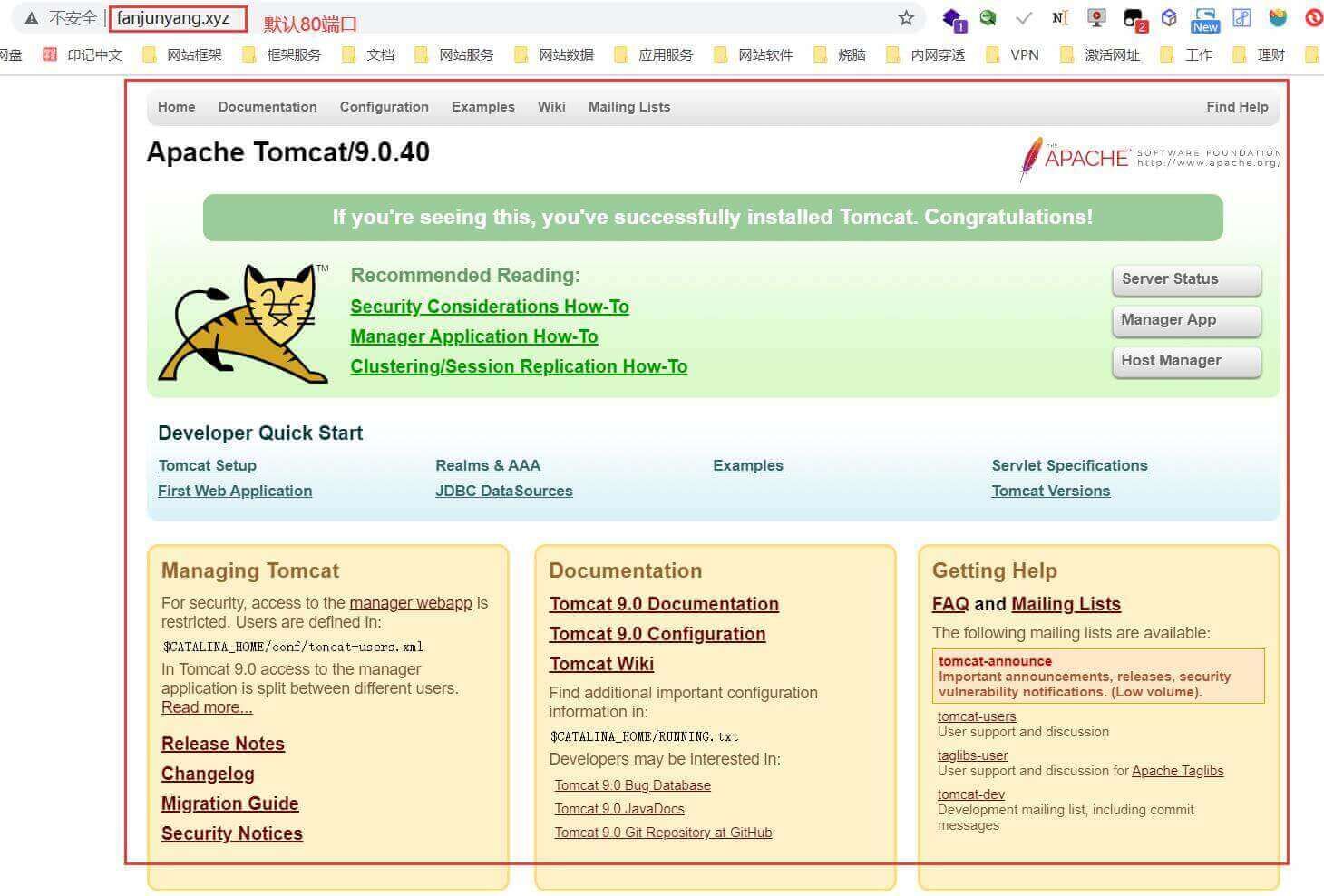Open the purple cube extension icon
Image resolution: width=1324 pixels, height=896 pixels.
tap(1170, 17)
